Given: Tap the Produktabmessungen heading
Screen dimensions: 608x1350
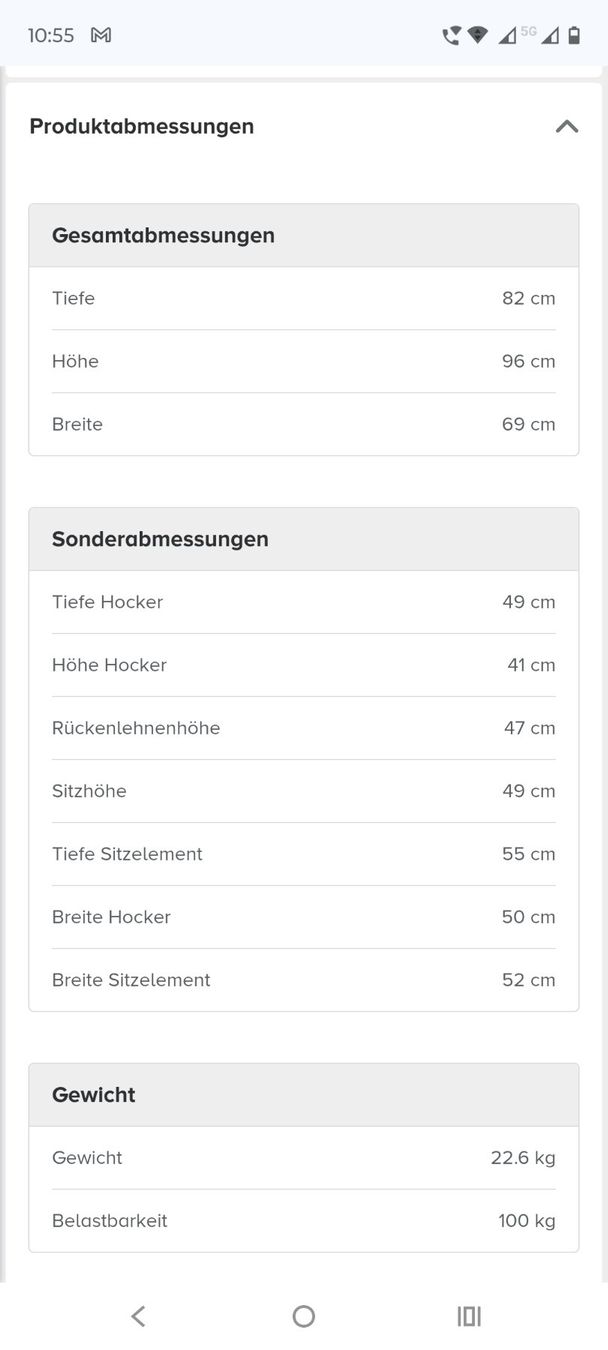Looking at the screenshot, I should point(141,126).
